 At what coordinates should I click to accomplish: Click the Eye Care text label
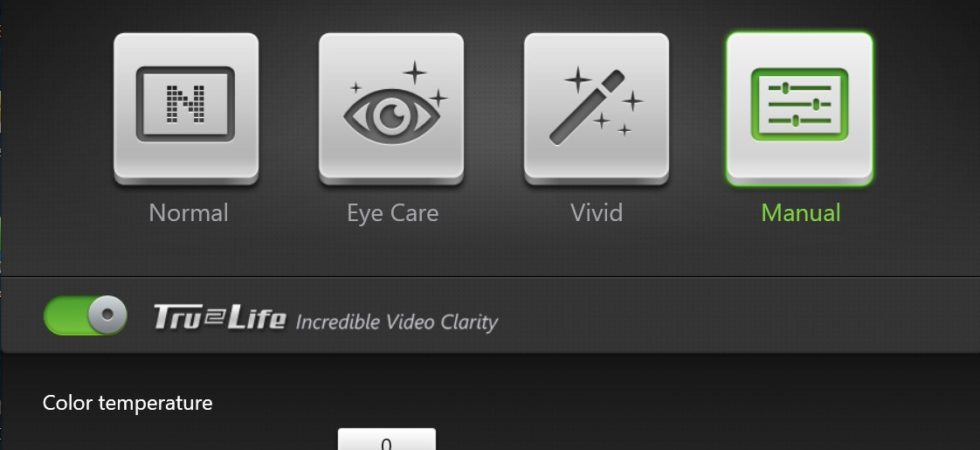pyautogui.click(x=392, y=213)
